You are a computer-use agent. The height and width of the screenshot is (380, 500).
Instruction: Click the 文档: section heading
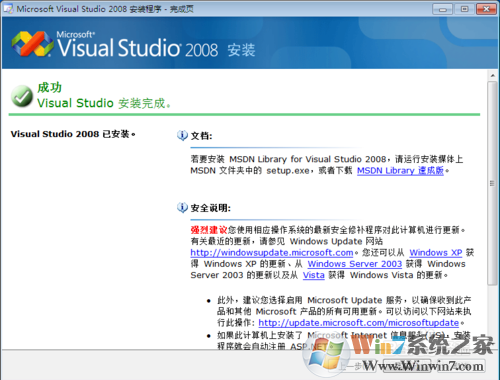point(201,136)
